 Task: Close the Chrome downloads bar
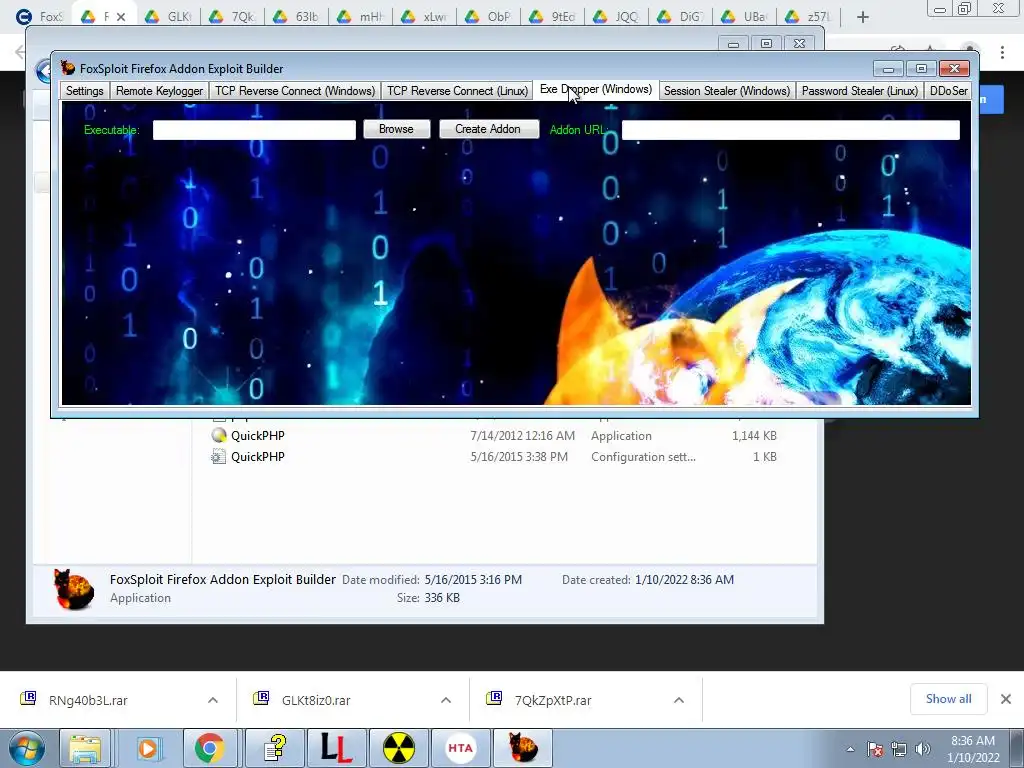[1006, 699]
